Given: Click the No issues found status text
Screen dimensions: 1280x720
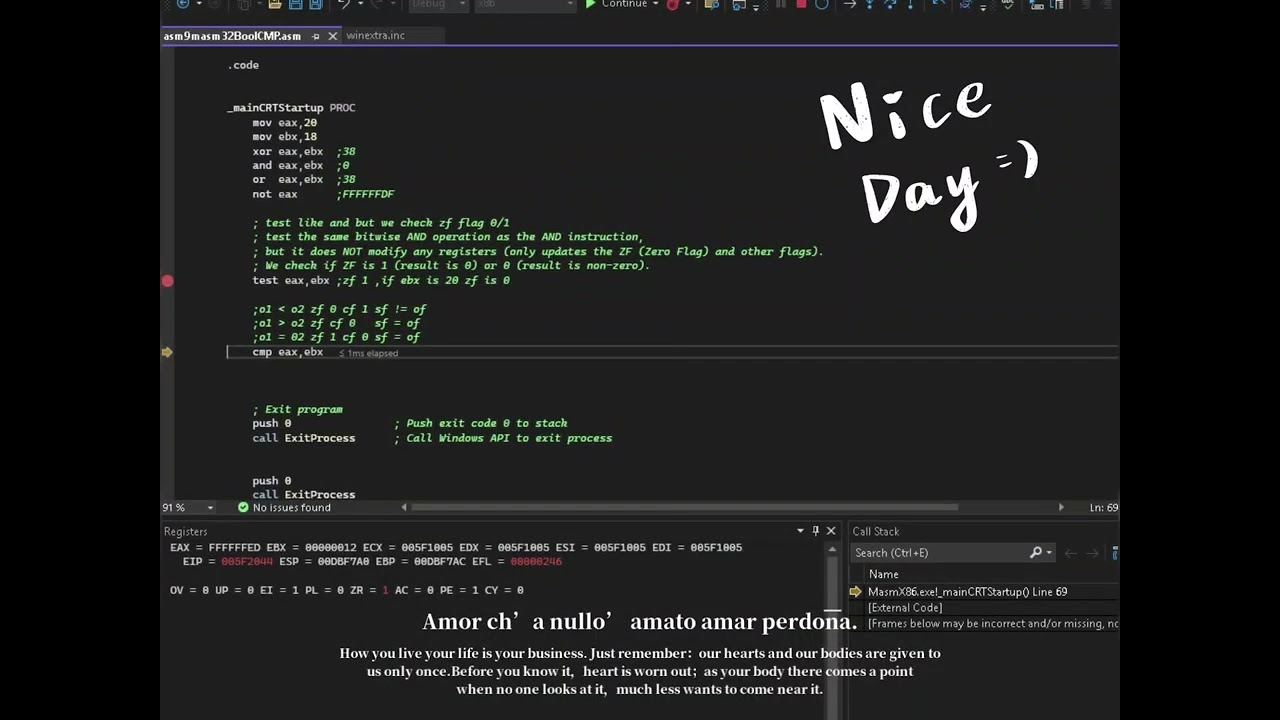Looking at the screenshot, I should tap(291, 507).
